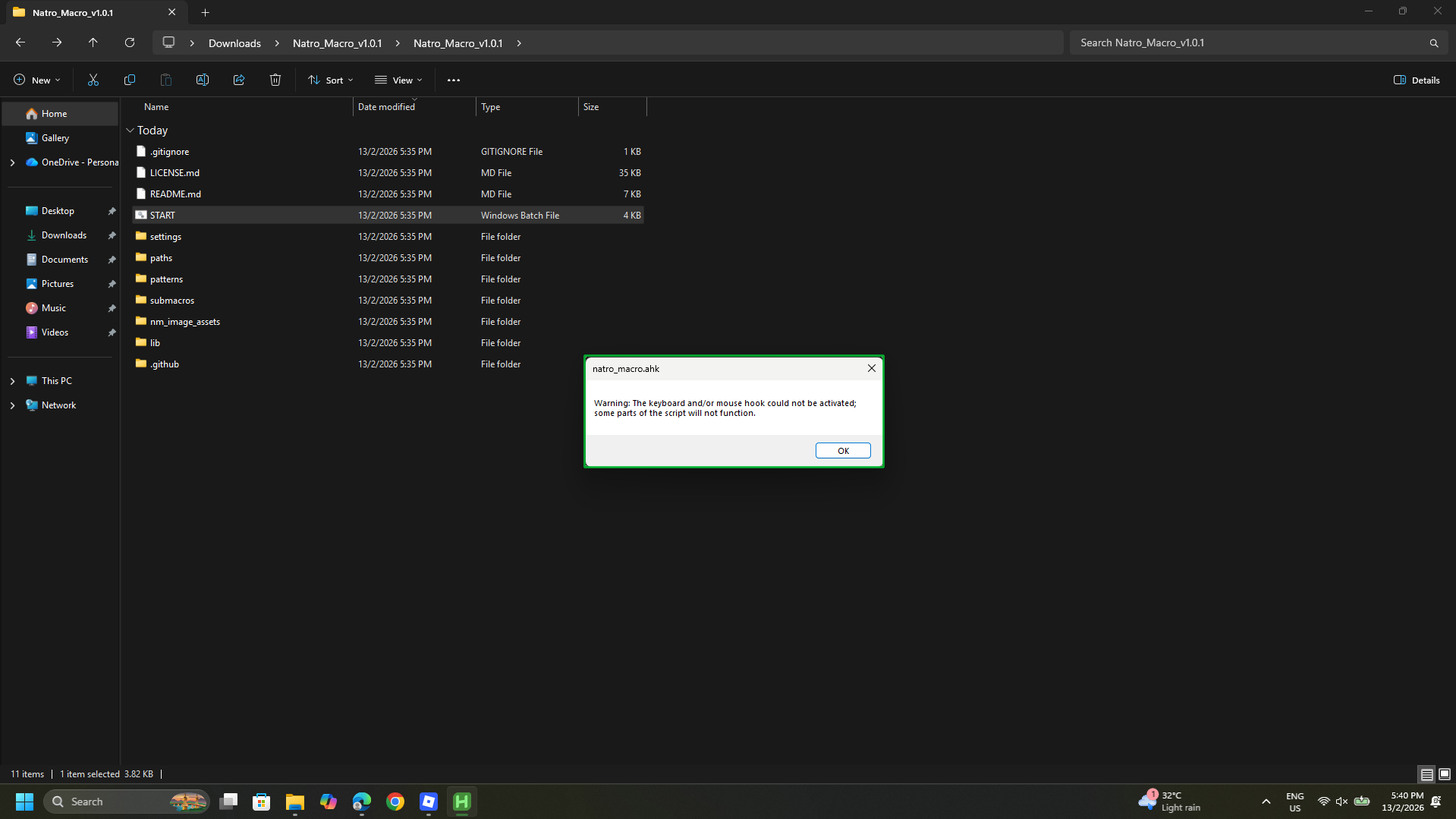Image resolution: width=1456 pixels, height=819 pixels.
Task: Rename START with the Rename icon
Action: (202, 80)
